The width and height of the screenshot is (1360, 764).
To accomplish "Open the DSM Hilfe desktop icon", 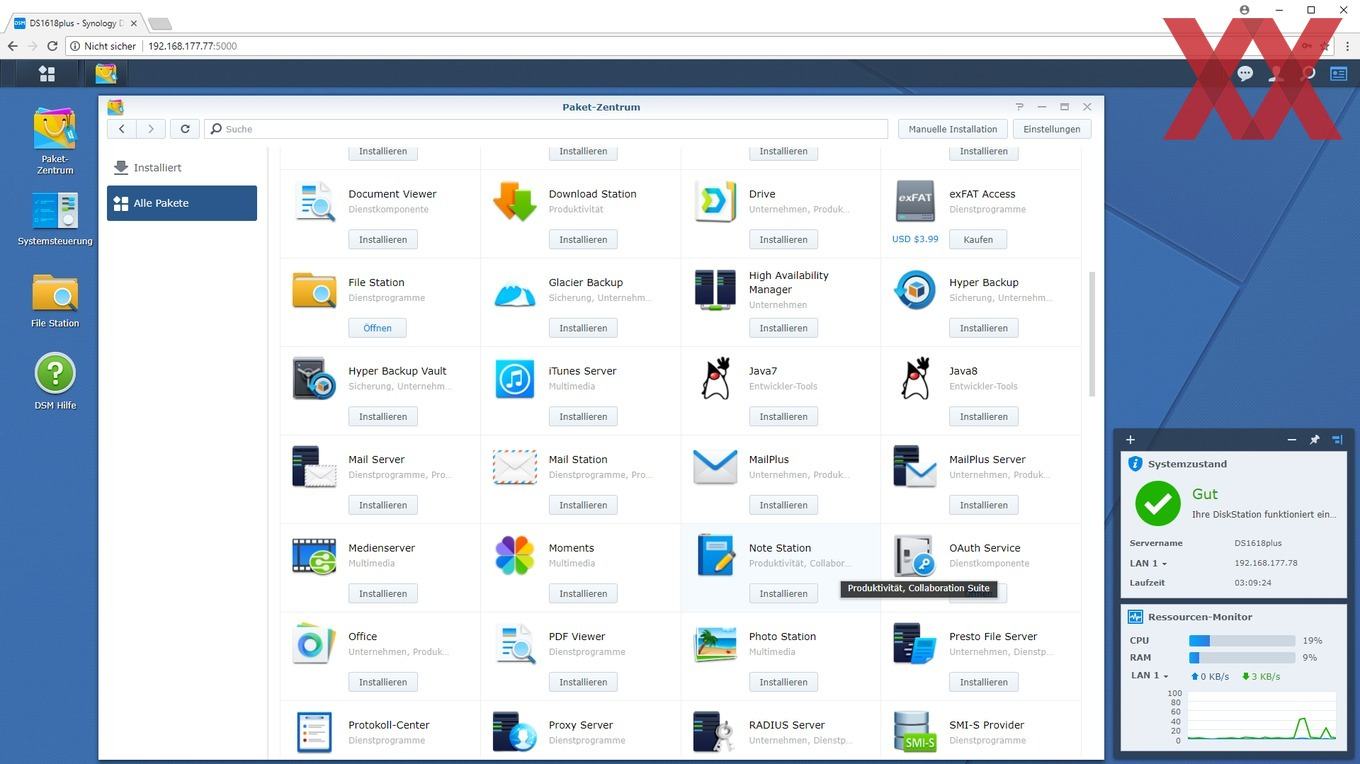I will tap(55, 382).
